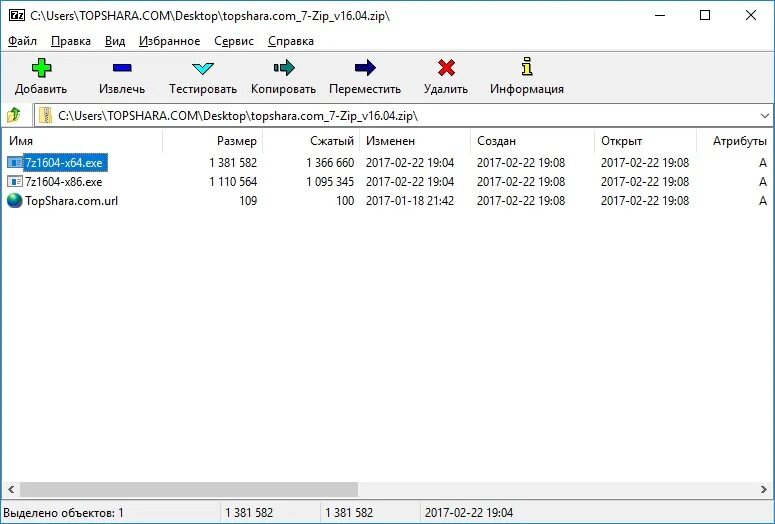The width and height of the screenshot is (775, 524).
Task: Open the Справка menu
Action: coord(291,41)
